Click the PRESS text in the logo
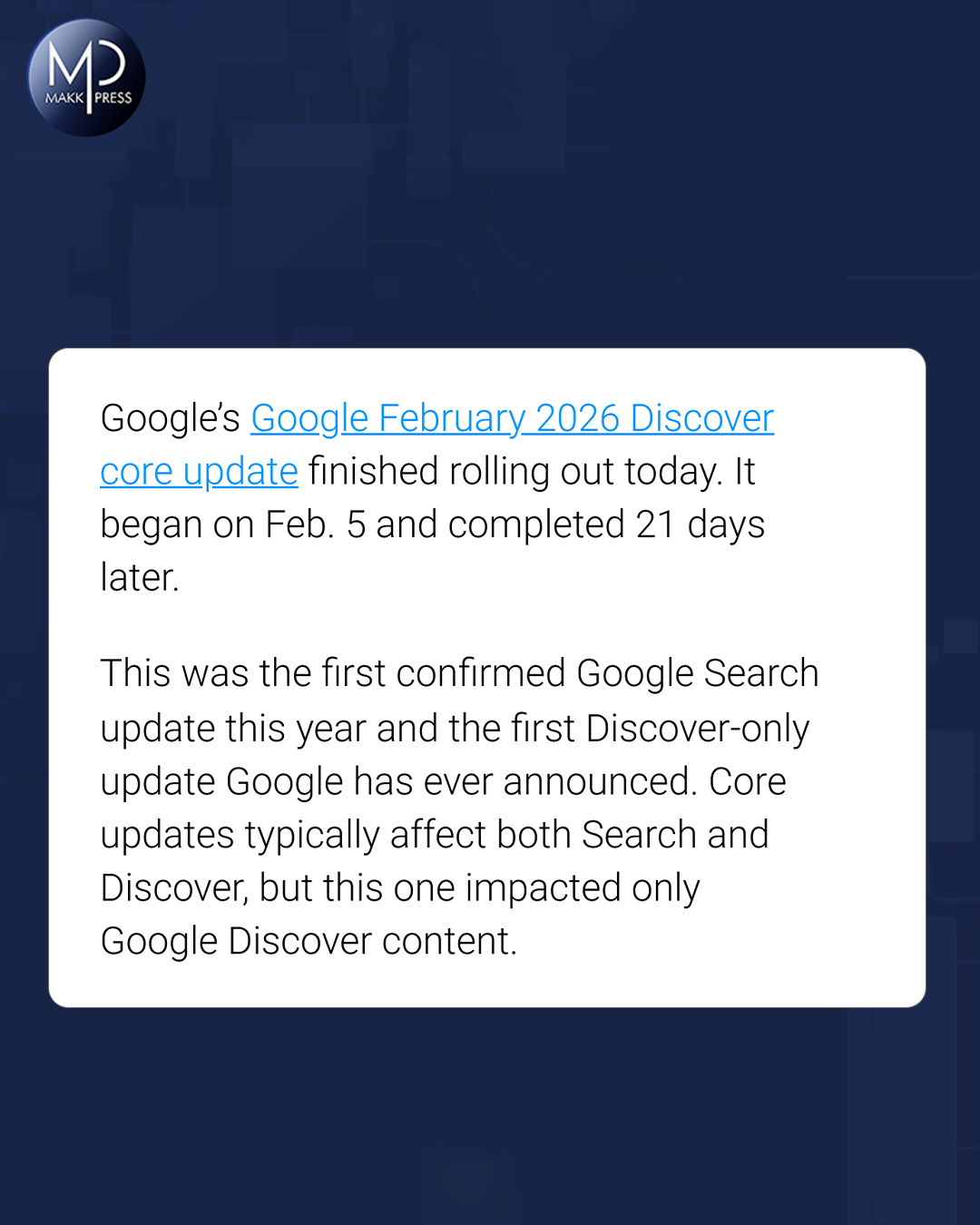This screenshot has width=980, height=1225. pos(113,98)
